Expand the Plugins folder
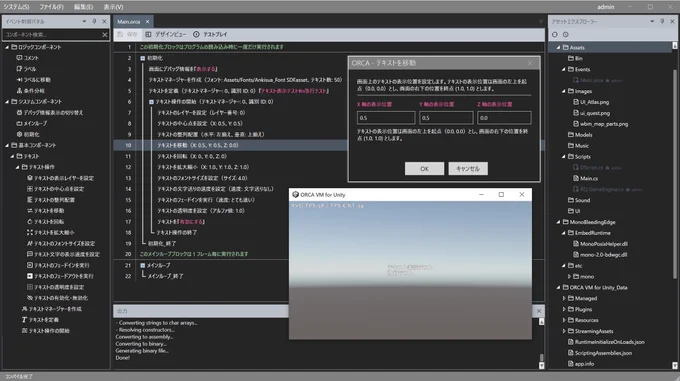 564,309
